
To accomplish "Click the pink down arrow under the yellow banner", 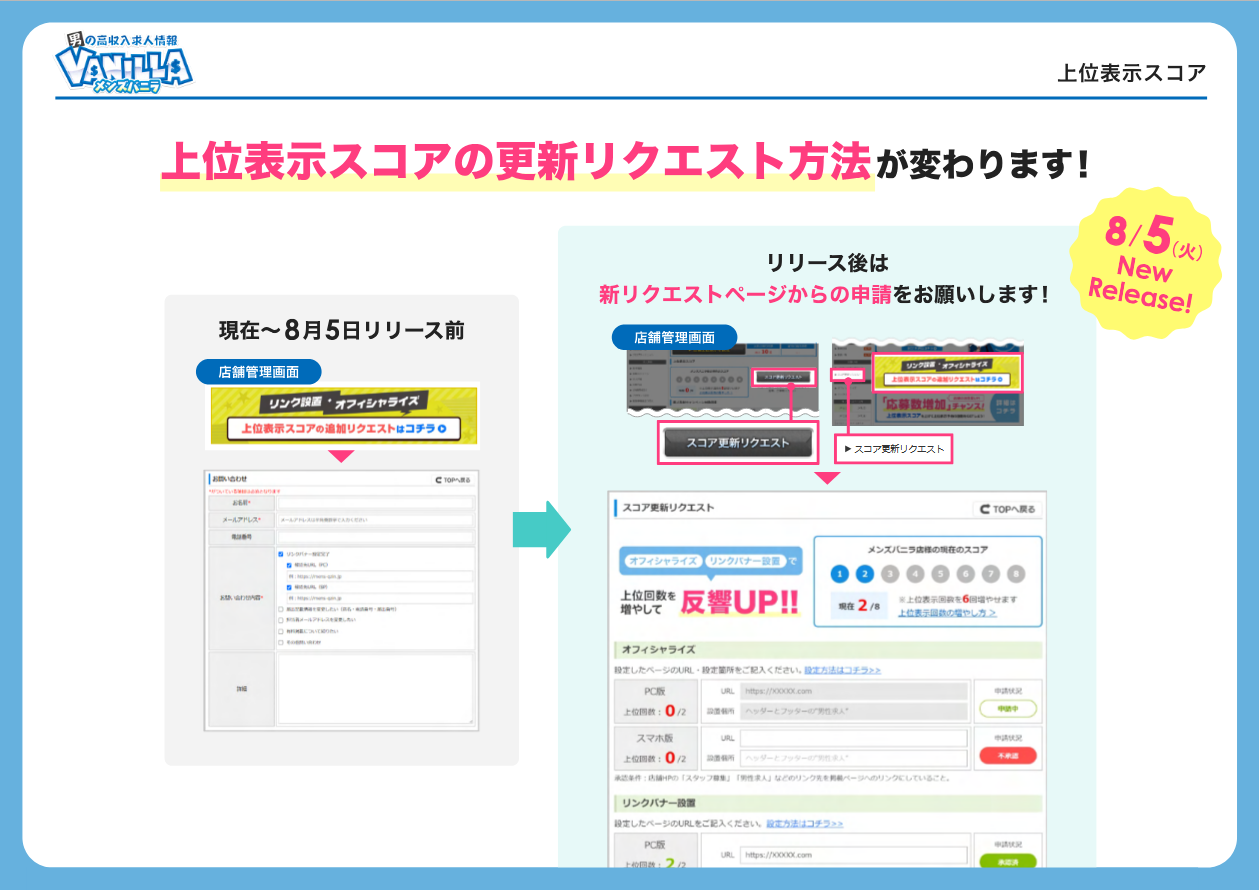I will pyautogui.click(x=341, y=456).
